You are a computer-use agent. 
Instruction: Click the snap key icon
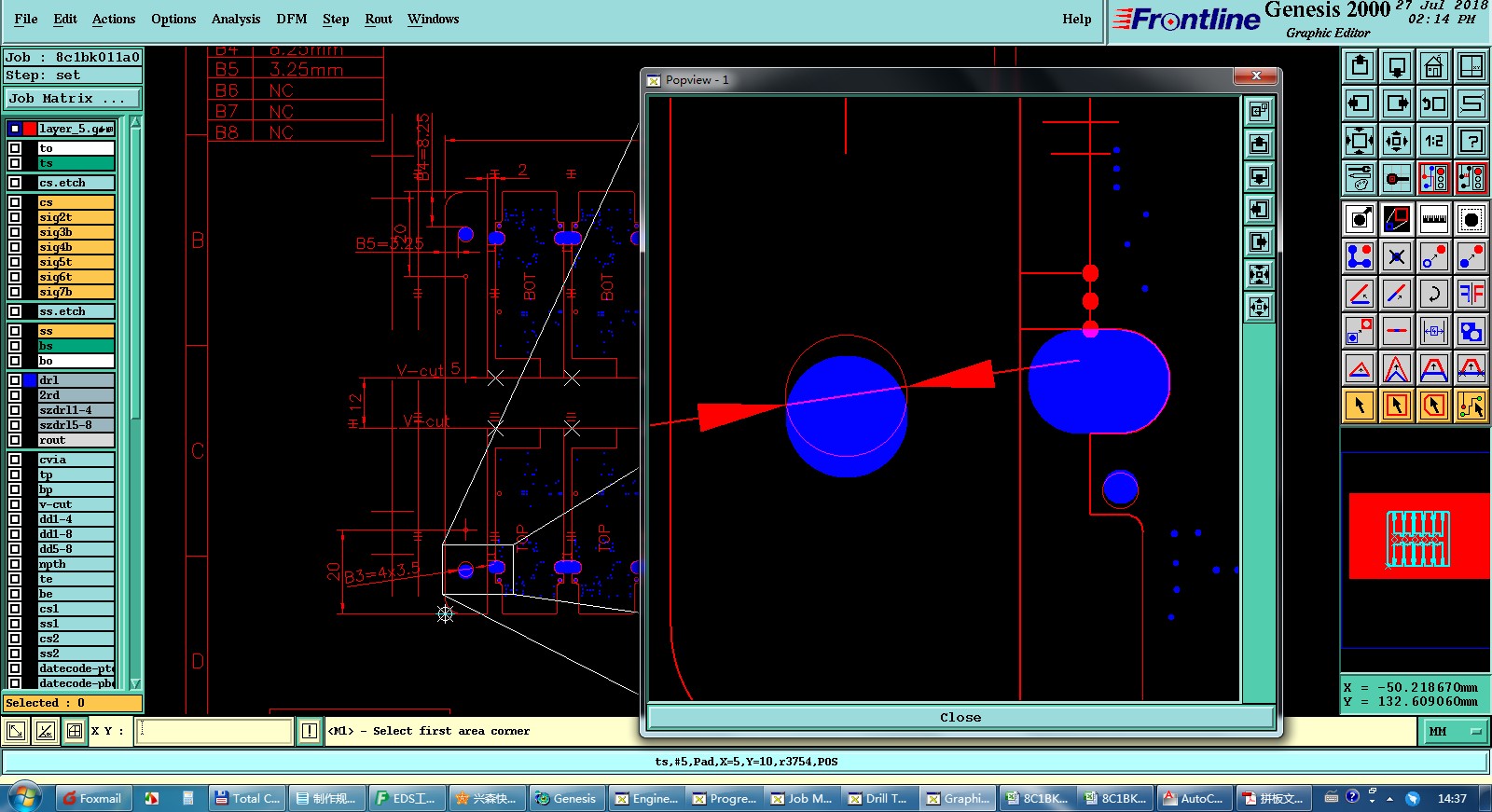[x=1397, y=178]
